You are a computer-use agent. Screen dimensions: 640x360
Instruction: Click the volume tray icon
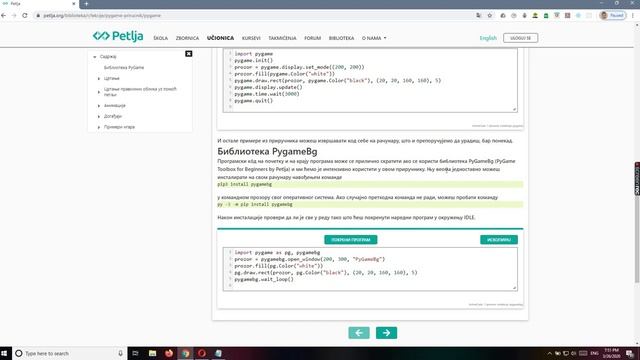pyautogui.click(x=573, y=353)
